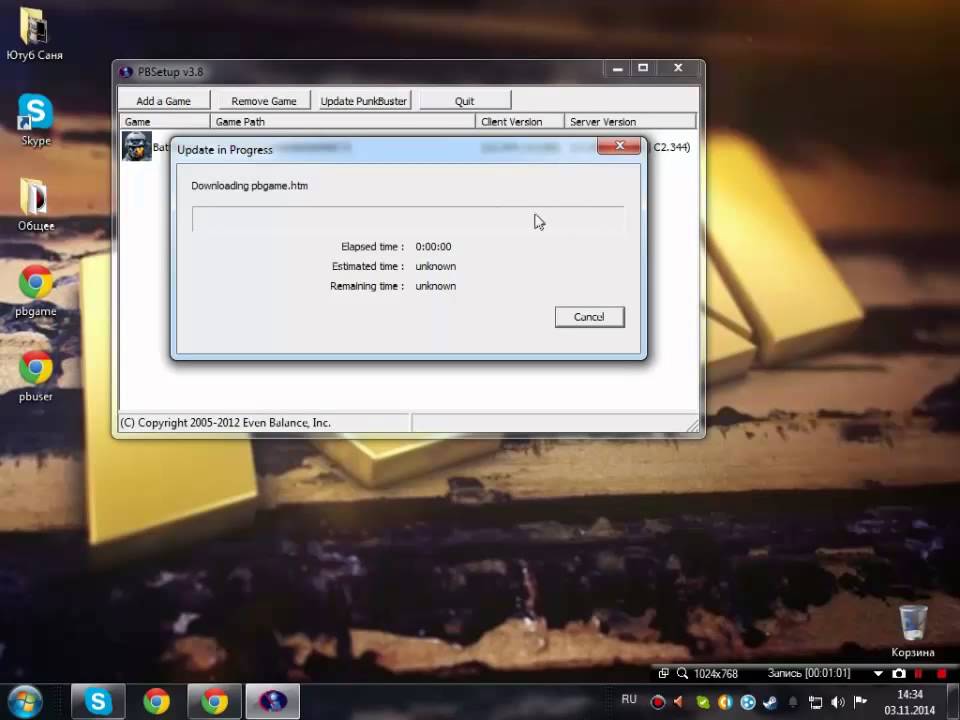The image size is (960, 720).
Task: Click the Remaining time unknown value
Action: click(x=435, y=286)
